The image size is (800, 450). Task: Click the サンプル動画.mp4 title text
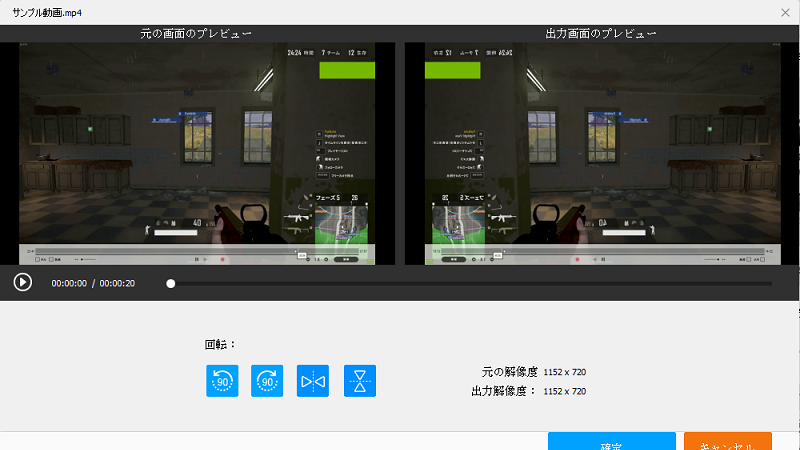tap(47, 13)
